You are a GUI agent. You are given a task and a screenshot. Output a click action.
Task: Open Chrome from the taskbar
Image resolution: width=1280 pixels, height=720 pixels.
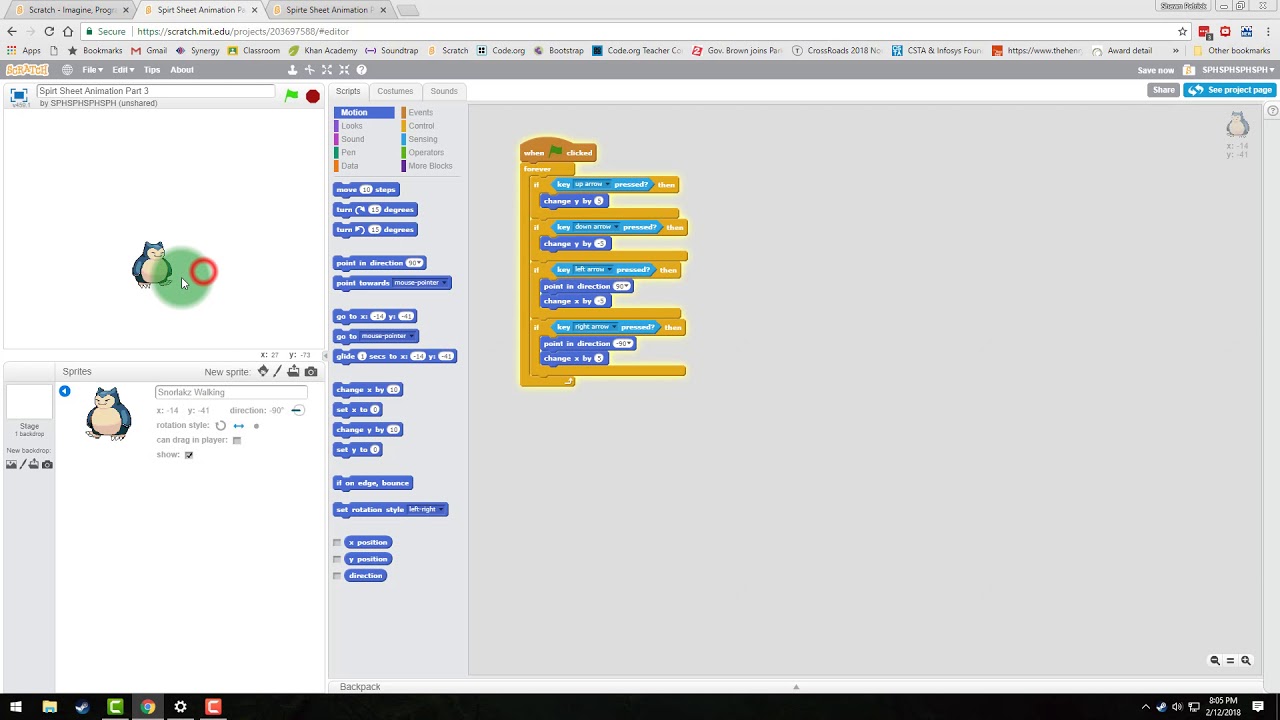pyautogui.click(x=148, y=707)
